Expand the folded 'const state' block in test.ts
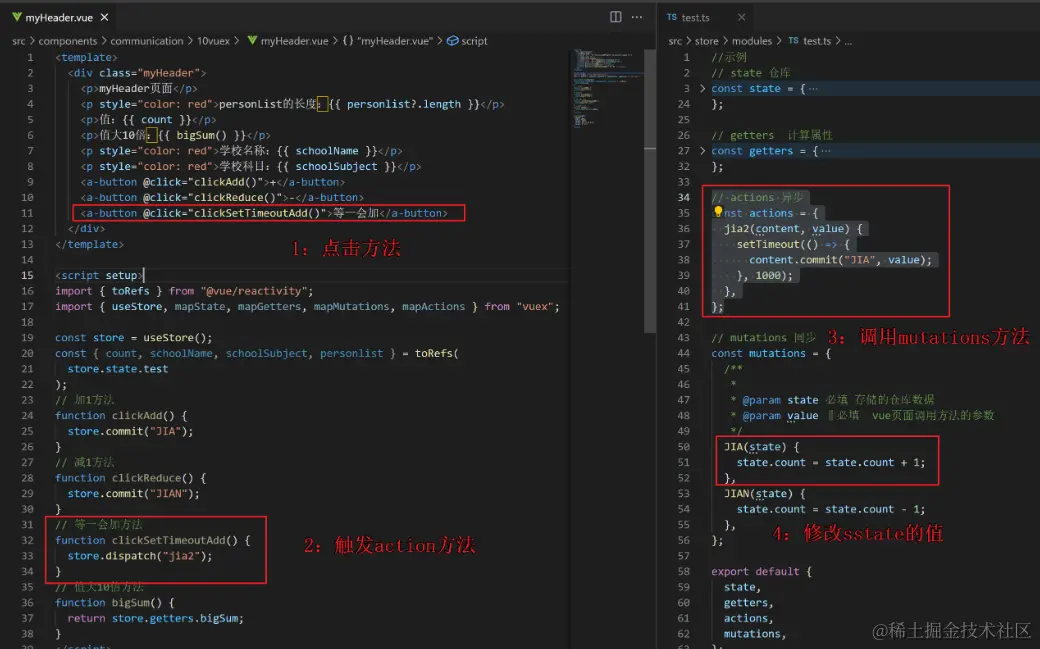Screen dimensions: 1040x649 click(702, 88)
